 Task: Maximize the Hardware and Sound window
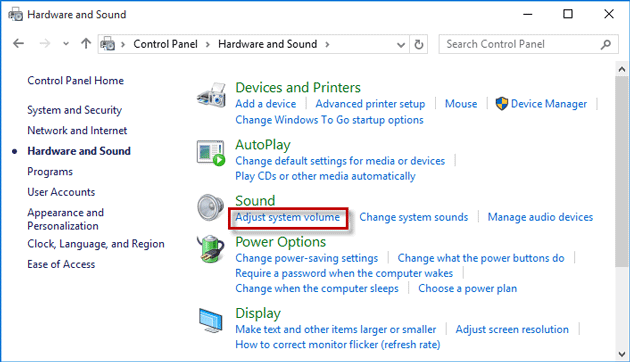click(568, 14)
